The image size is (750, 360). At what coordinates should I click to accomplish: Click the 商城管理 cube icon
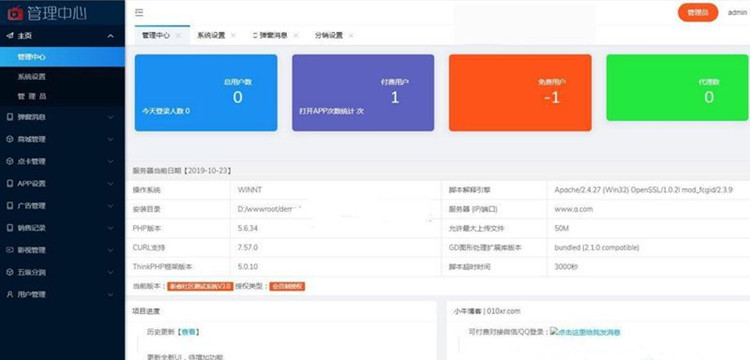click(x=10, y=139)
